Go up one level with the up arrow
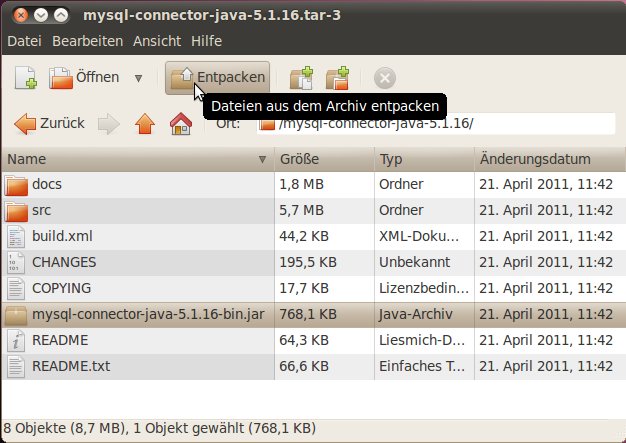Screen dimensions: 626x443 point(145,124)
